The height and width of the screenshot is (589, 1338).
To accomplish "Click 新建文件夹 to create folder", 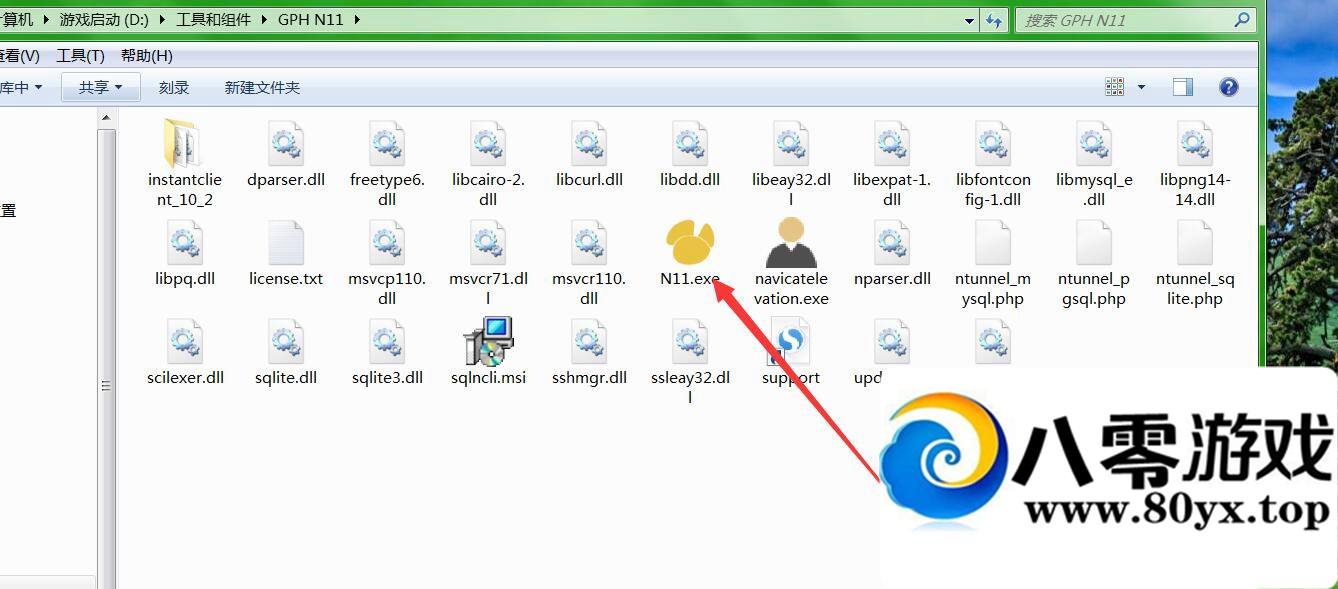I will [x=262, y=87].
